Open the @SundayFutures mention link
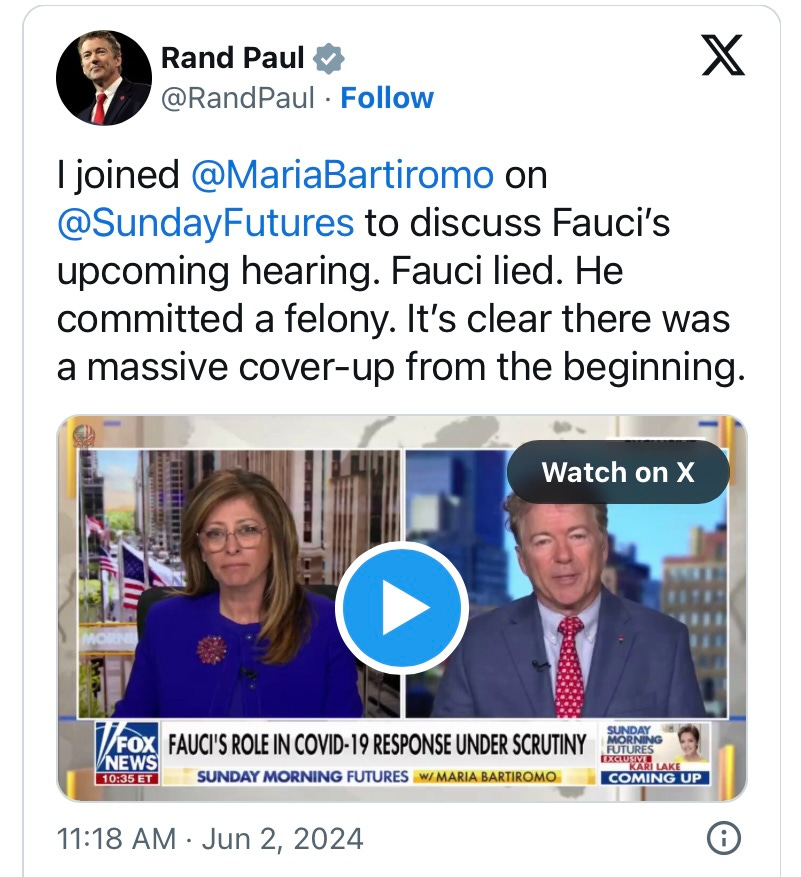Screen dimensions: 801x877 coord(205,223)
